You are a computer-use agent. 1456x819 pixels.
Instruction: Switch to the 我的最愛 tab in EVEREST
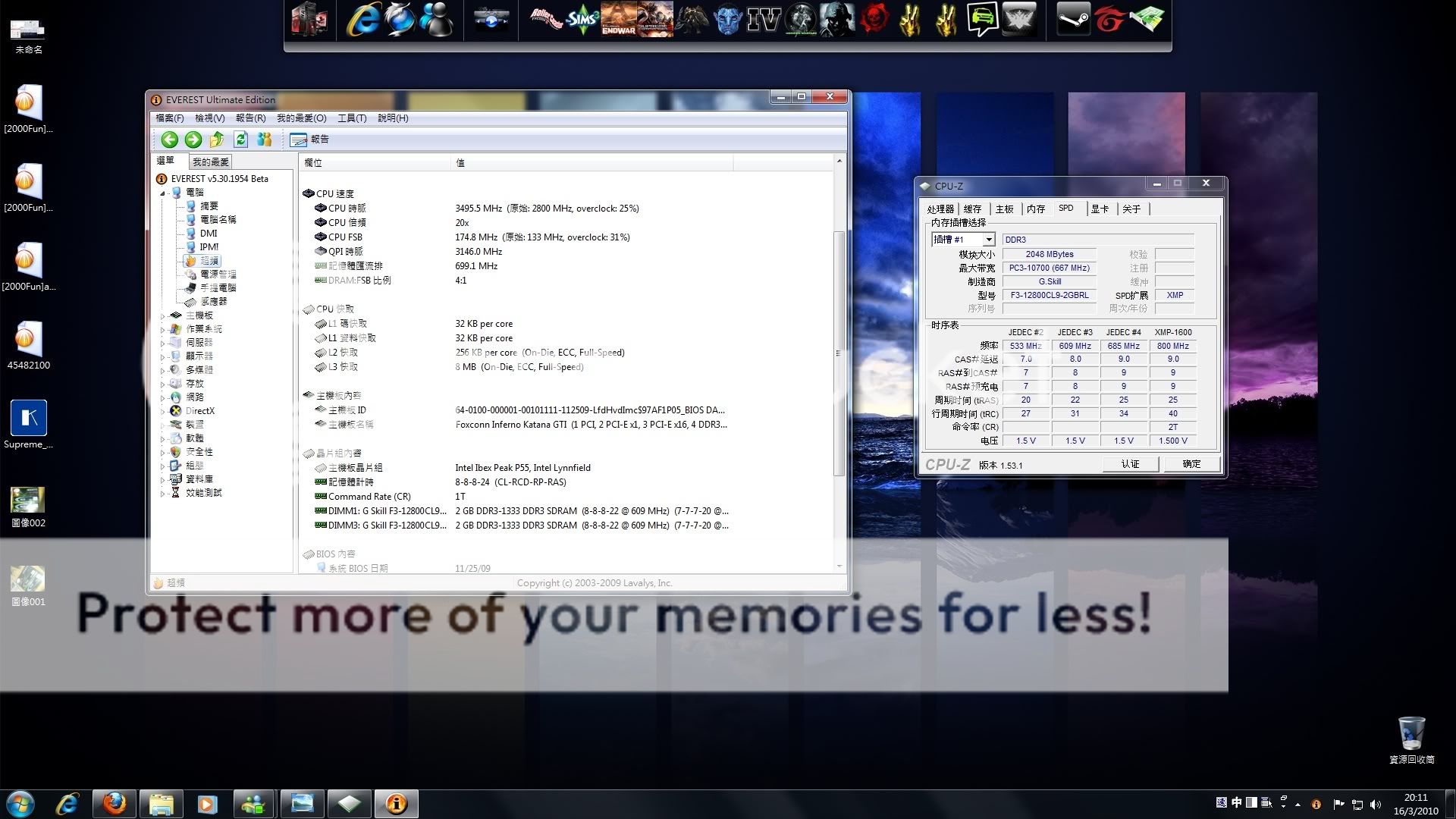pos(210,162)
